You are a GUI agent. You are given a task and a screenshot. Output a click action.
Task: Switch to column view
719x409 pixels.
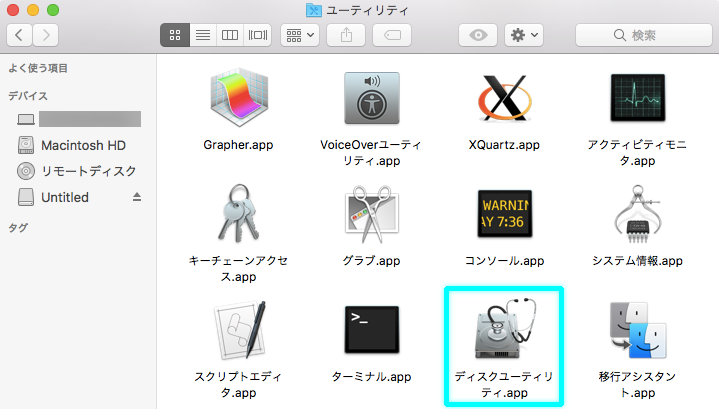[230, 35]
